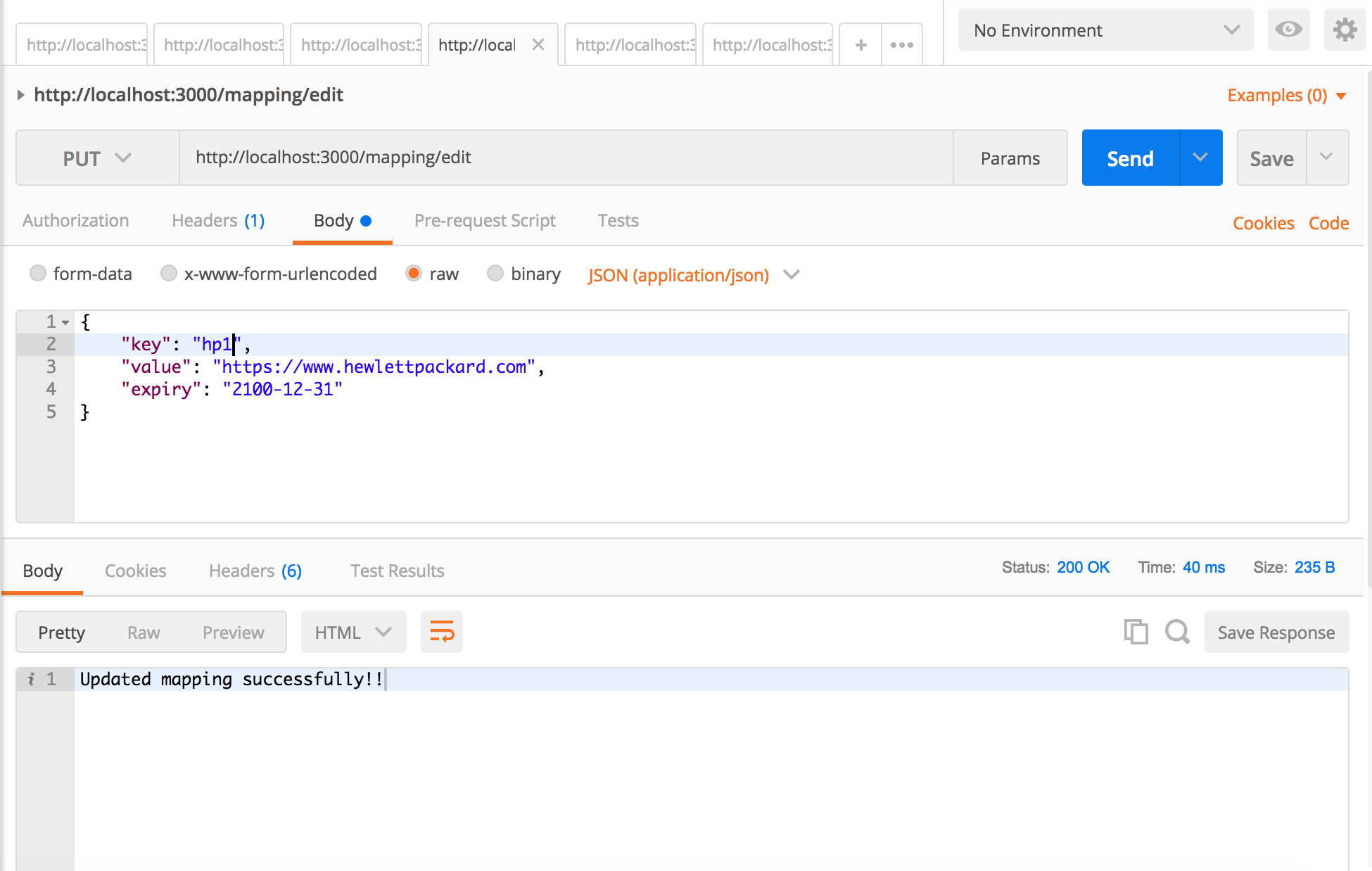Select the x-www-form-urlencoded body option

pyautogui.click(x=169, y=273)
